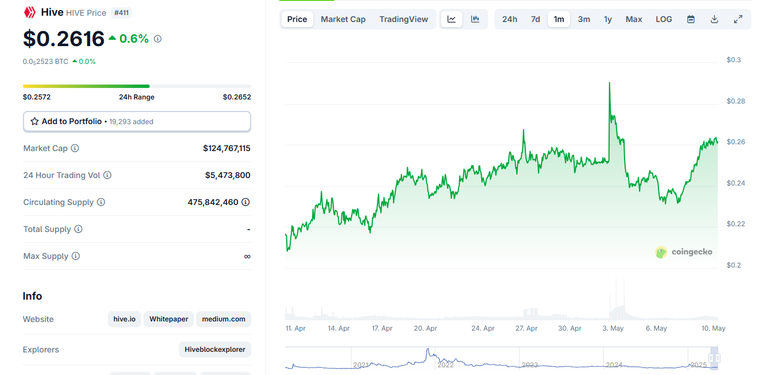Set chart range to Max
Screen dimensions: 768x375
tap(634, 19)
